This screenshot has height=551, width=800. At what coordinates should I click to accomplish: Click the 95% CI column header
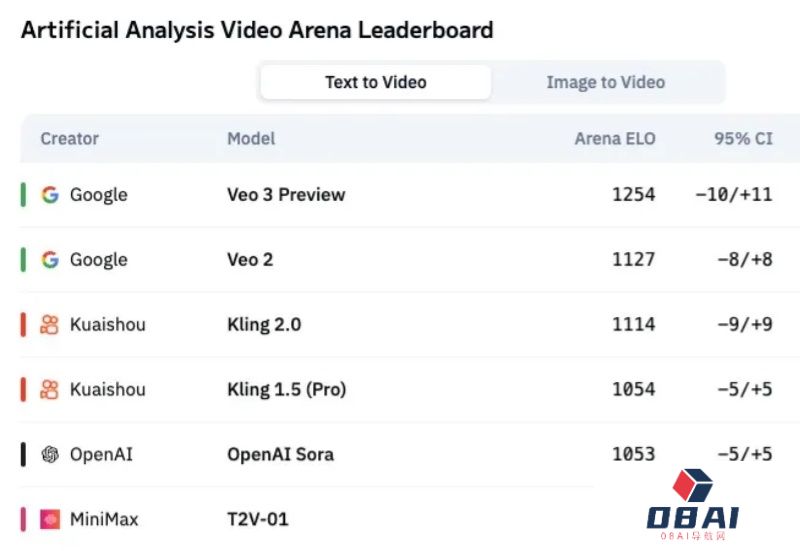743,139
